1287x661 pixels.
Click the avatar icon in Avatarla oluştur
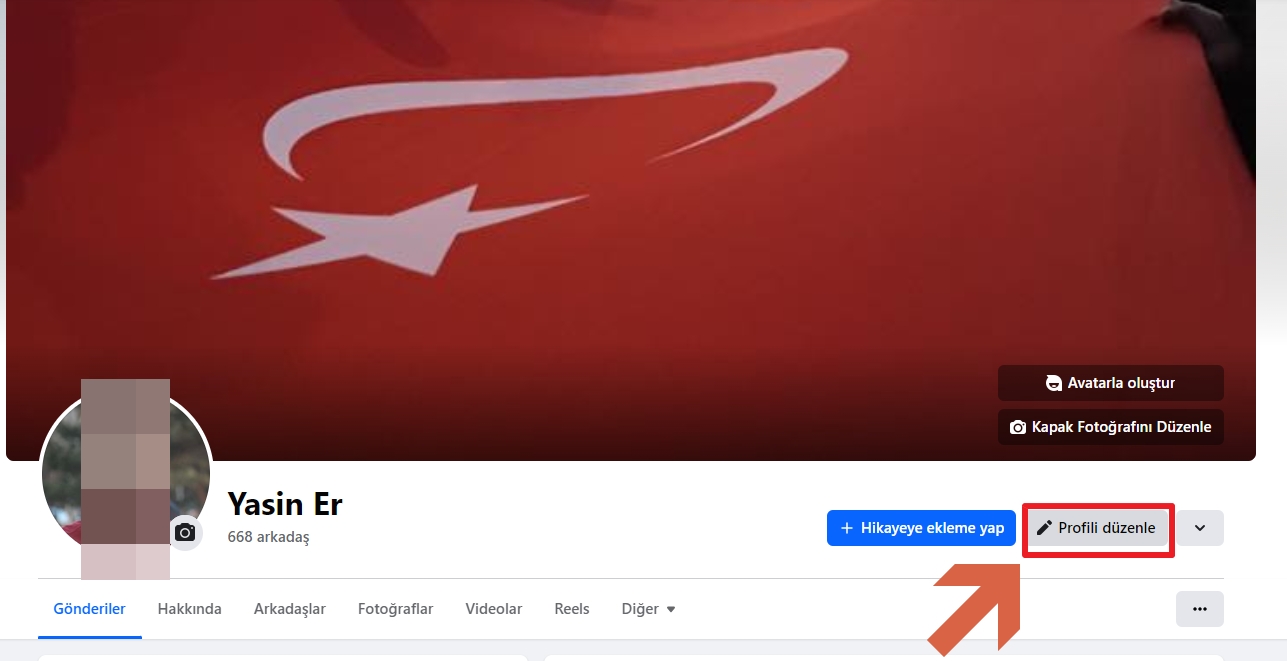1053,383
